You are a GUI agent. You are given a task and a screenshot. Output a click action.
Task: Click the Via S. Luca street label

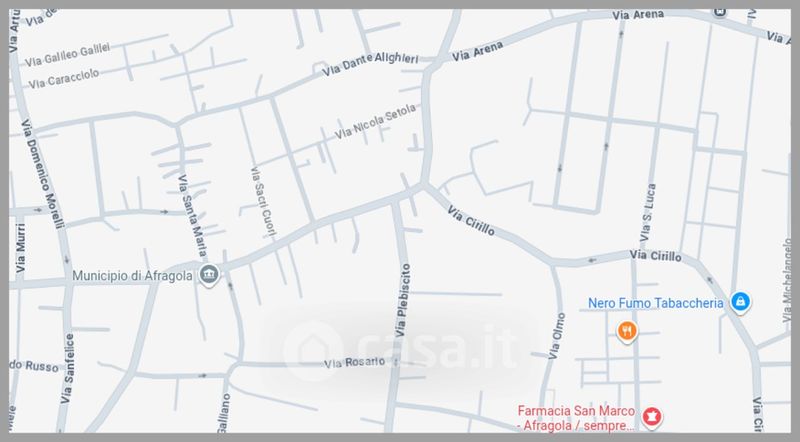point(648,213)
